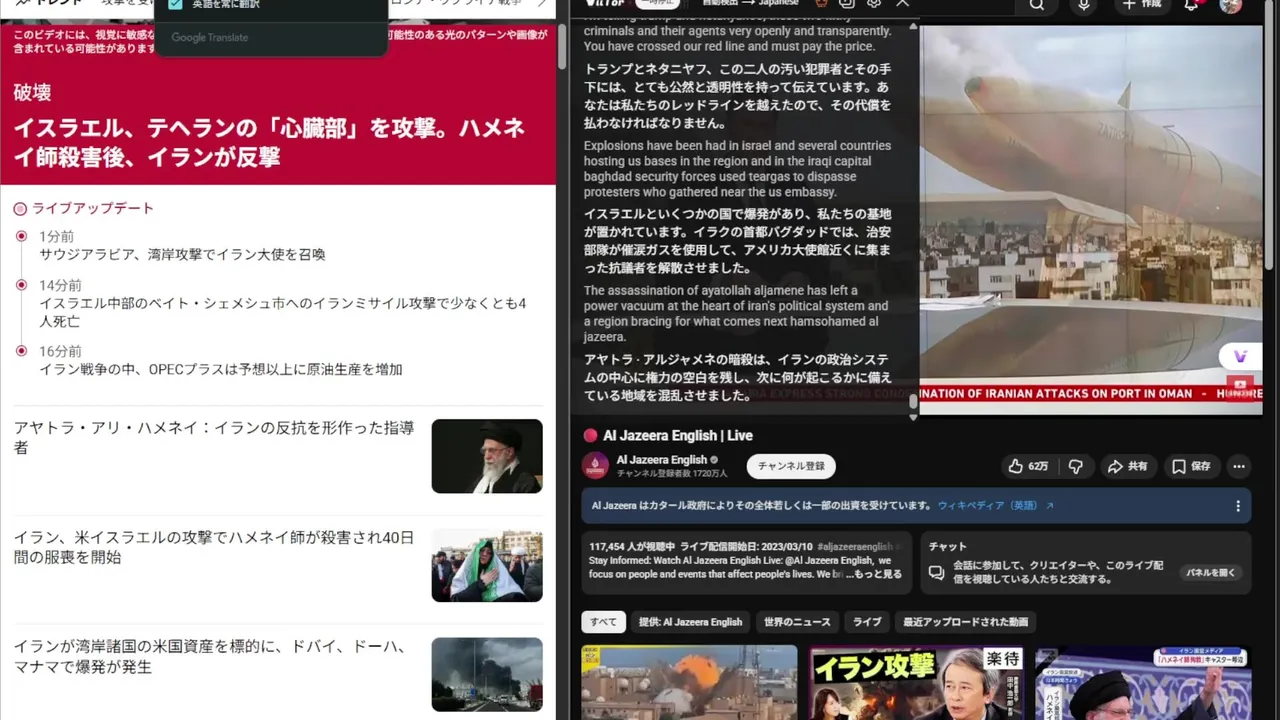Viewport: 1280px width, 720px height.
Task: Click the トレンド trending label
Action: coord(57,3)
